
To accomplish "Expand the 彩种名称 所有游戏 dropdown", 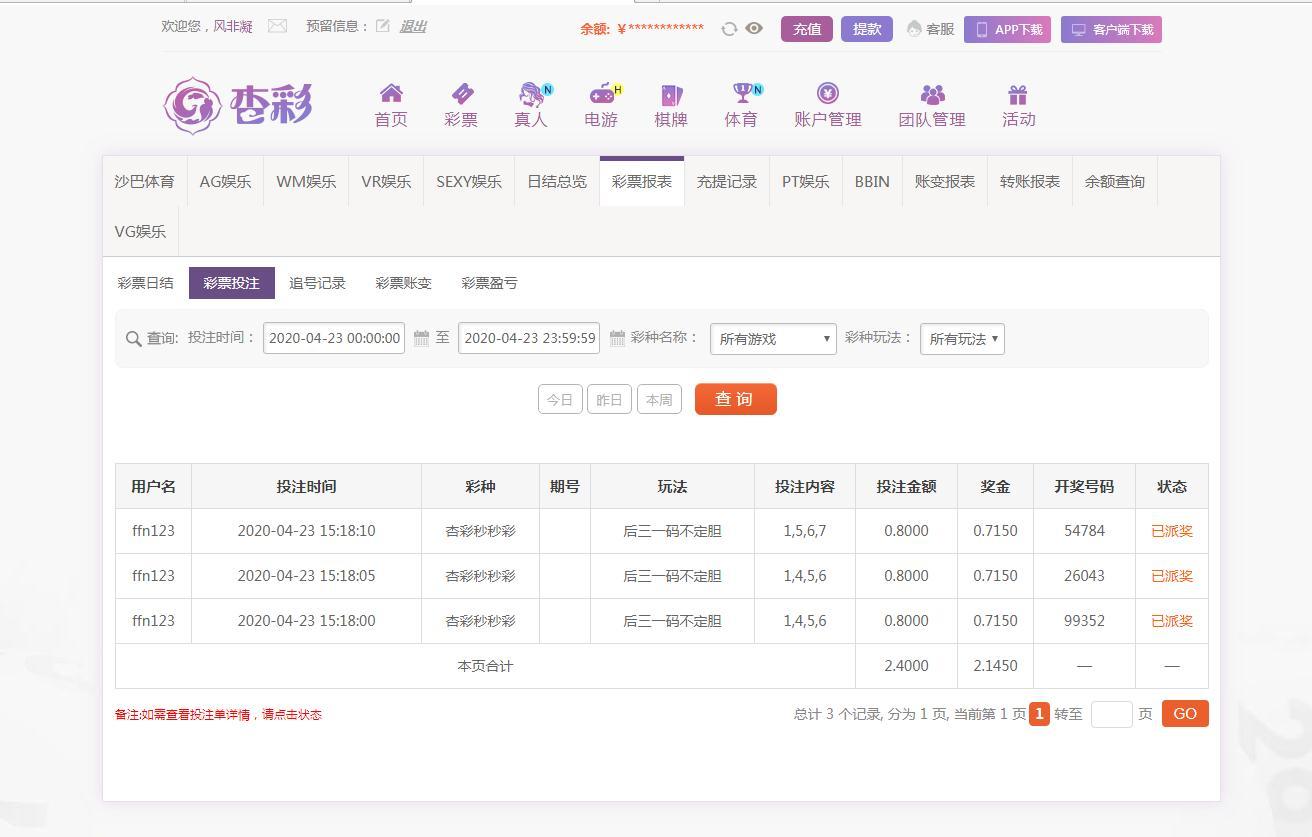I will click(x=773, y=339).
